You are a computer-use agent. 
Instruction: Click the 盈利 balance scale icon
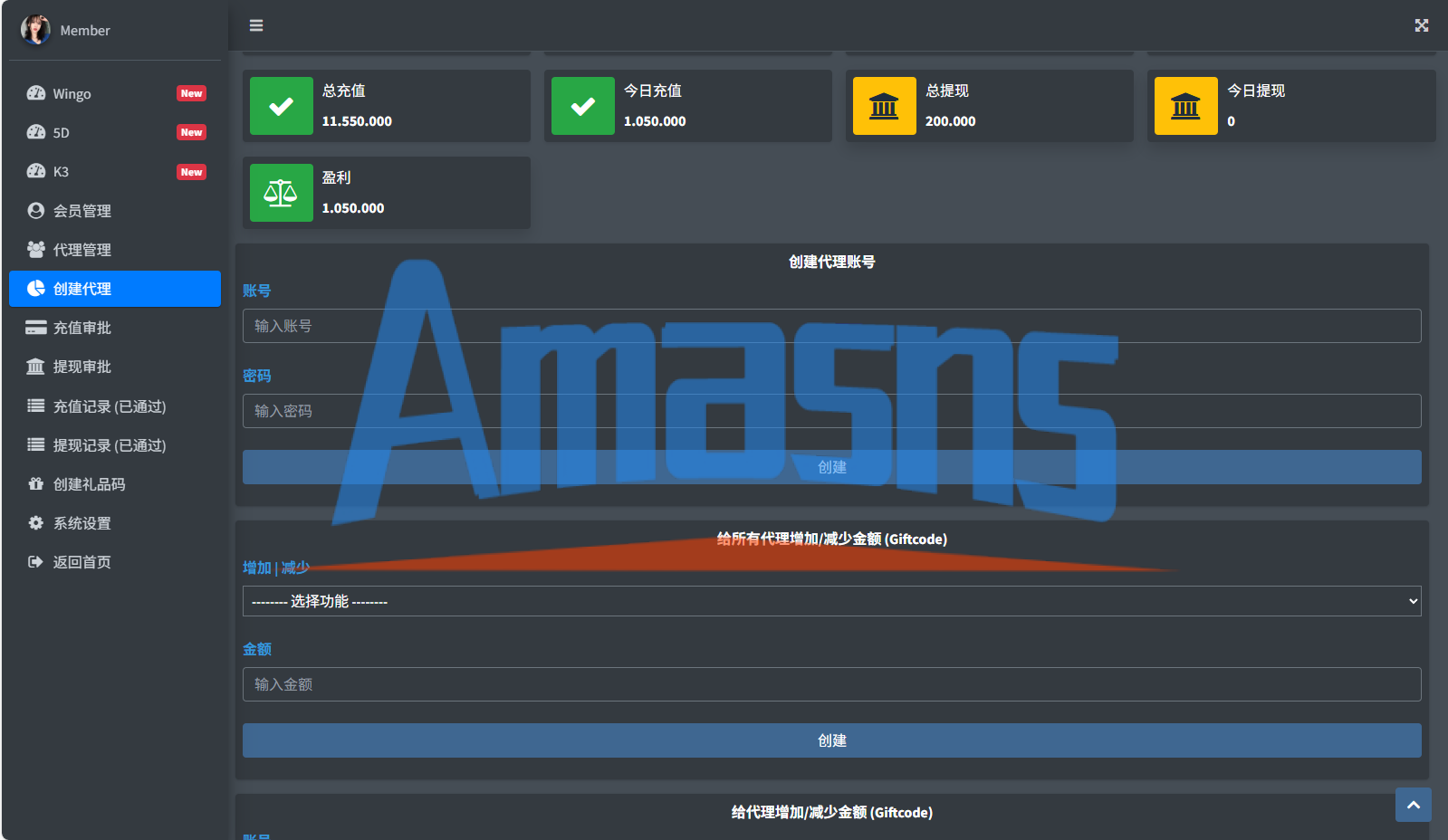point(282,193)
